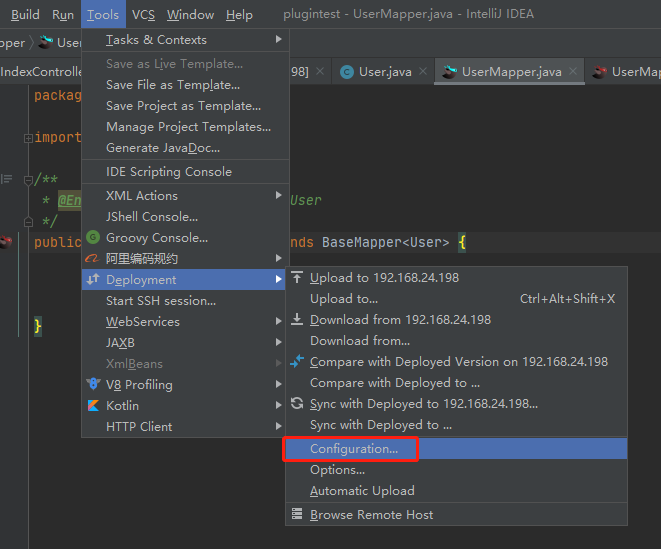Click breadcrumb MyBatis icon in navigation bar
661x549 pixels.
click(46, 42)
